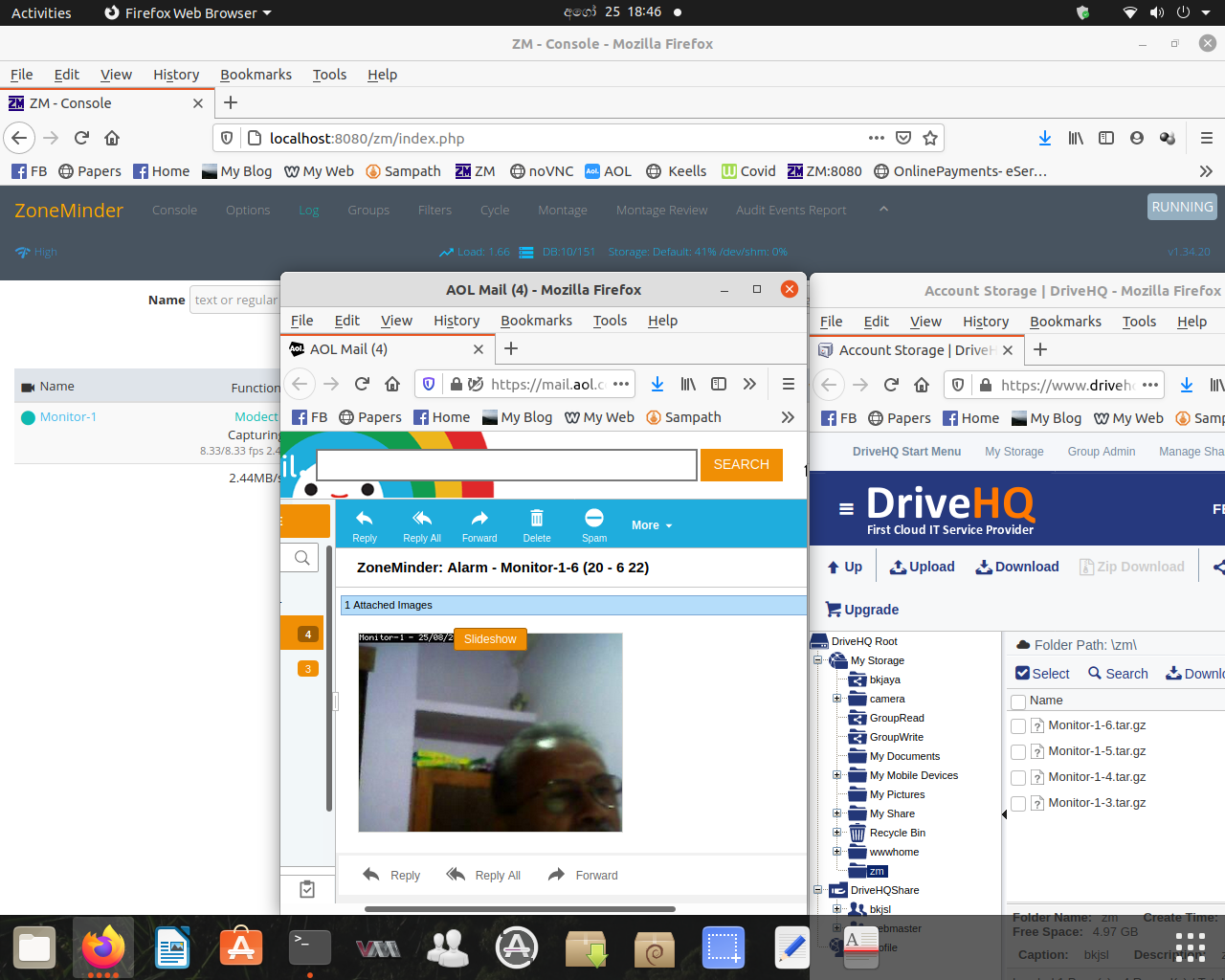Screen dimensions: 1225x980
Task: Reload the AOL Mail window page
Action: 362,384
